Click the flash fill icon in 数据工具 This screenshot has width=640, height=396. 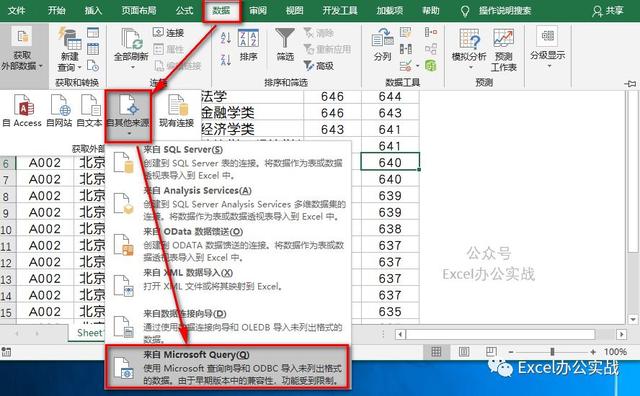pos(406,32)
